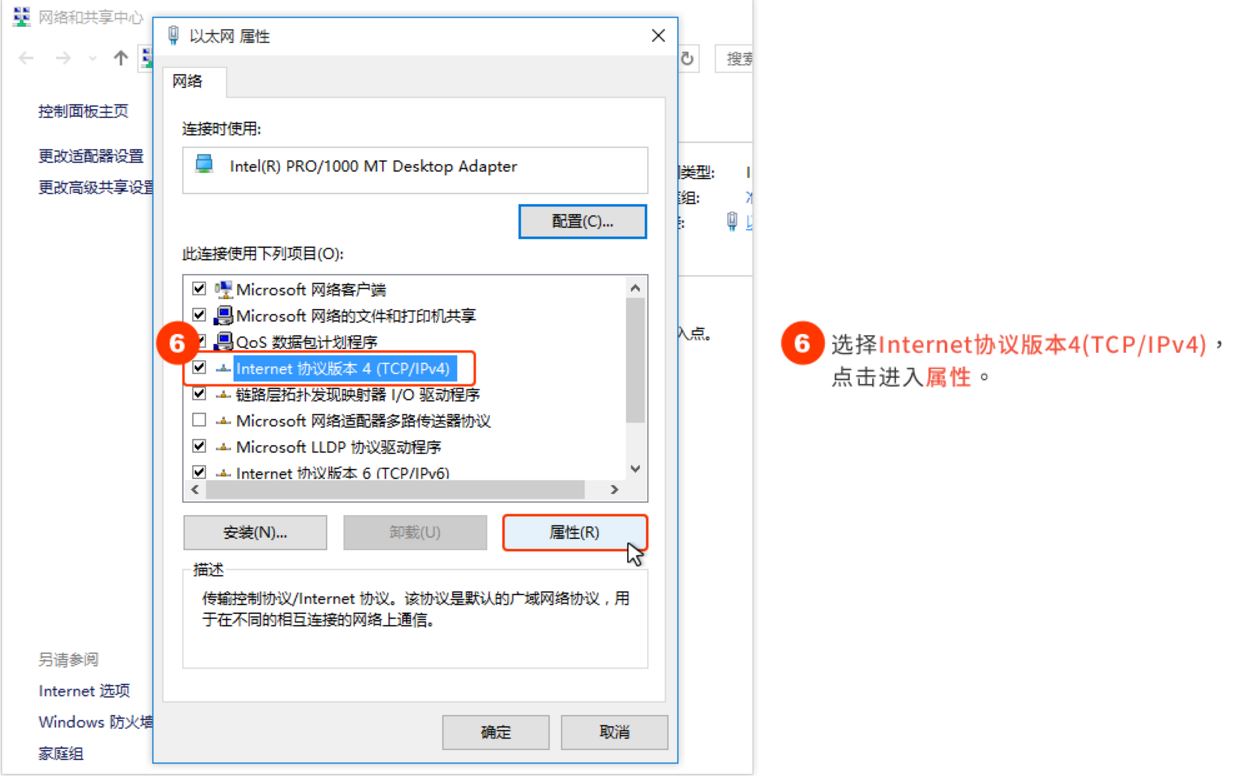Uncheck Microsoft 网络客户端 checkbox
Viewport: 1241px width, 776px height.
tap(199, 290)
